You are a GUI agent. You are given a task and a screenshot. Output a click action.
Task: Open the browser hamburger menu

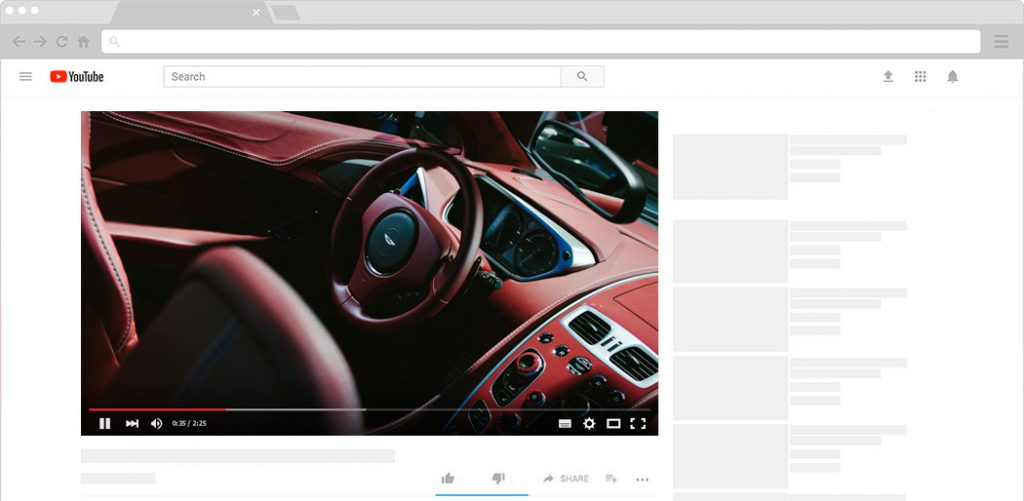1001,42
